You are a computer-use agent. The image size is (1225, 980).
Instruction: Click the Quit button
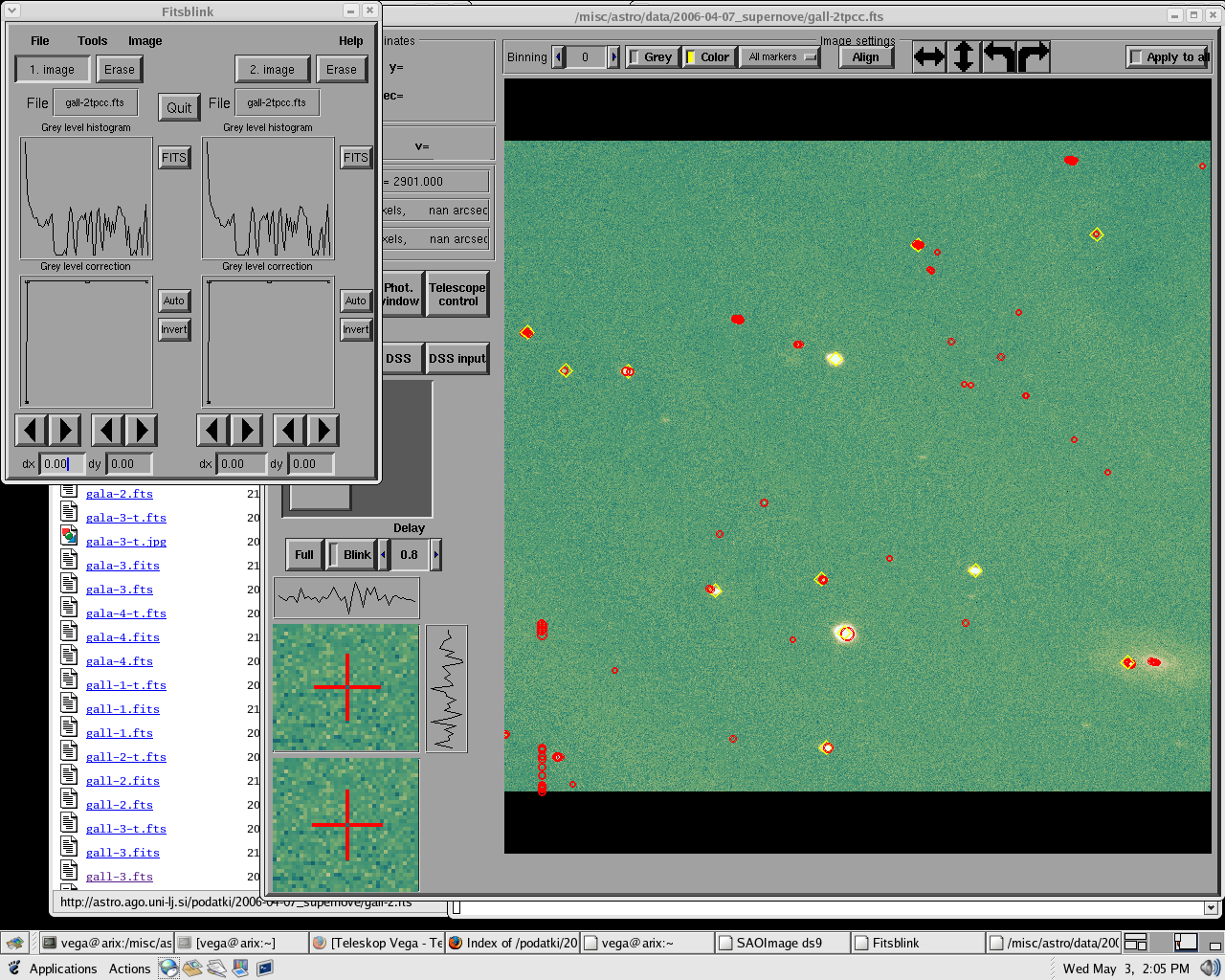click(x=179, y=107)
